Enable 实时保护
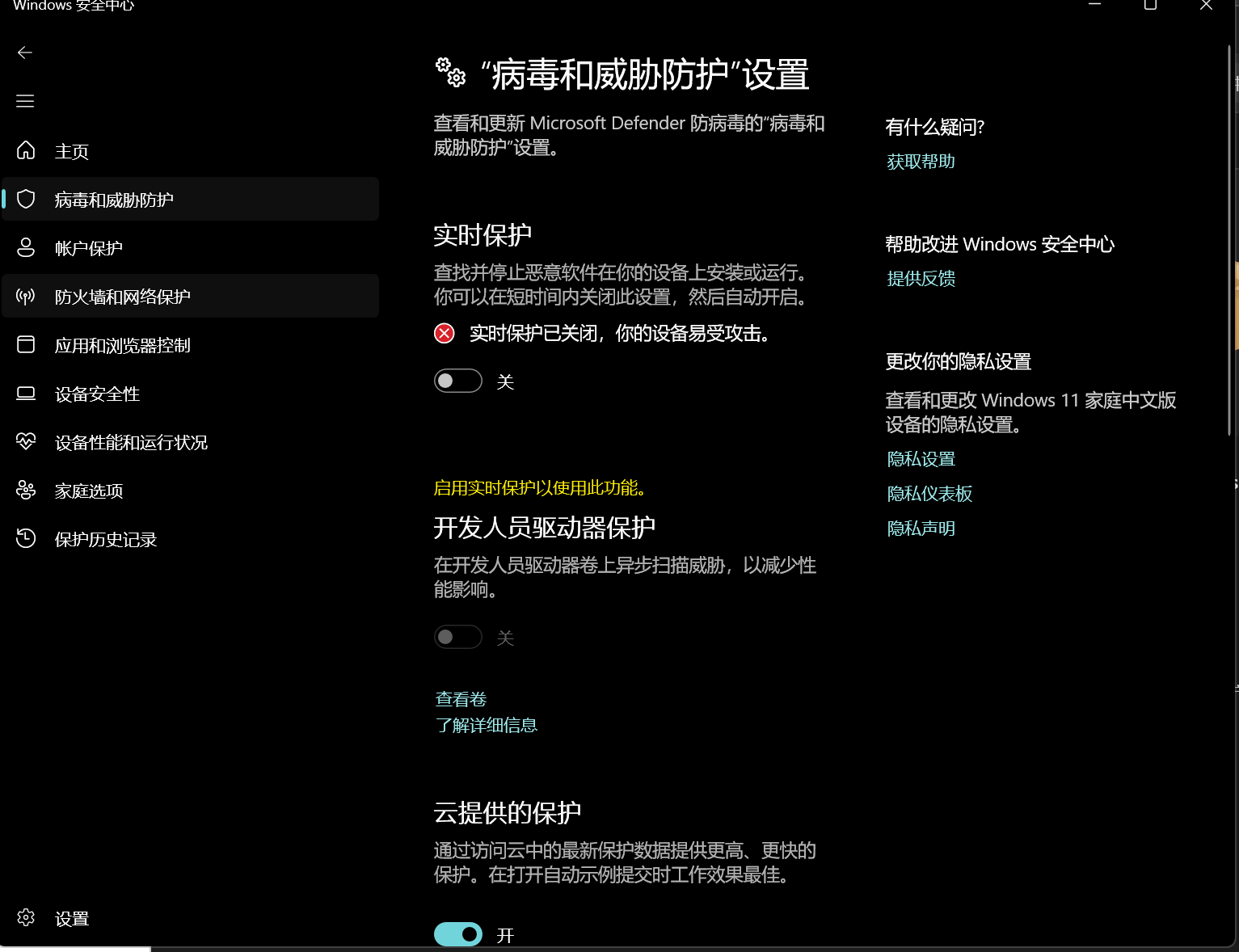 tap(457, 381)
